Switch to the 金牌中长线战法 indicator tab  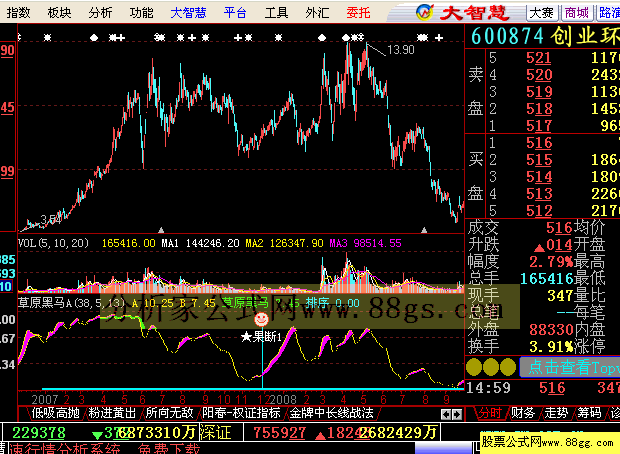pyautogui.click(x=331, y=413)
